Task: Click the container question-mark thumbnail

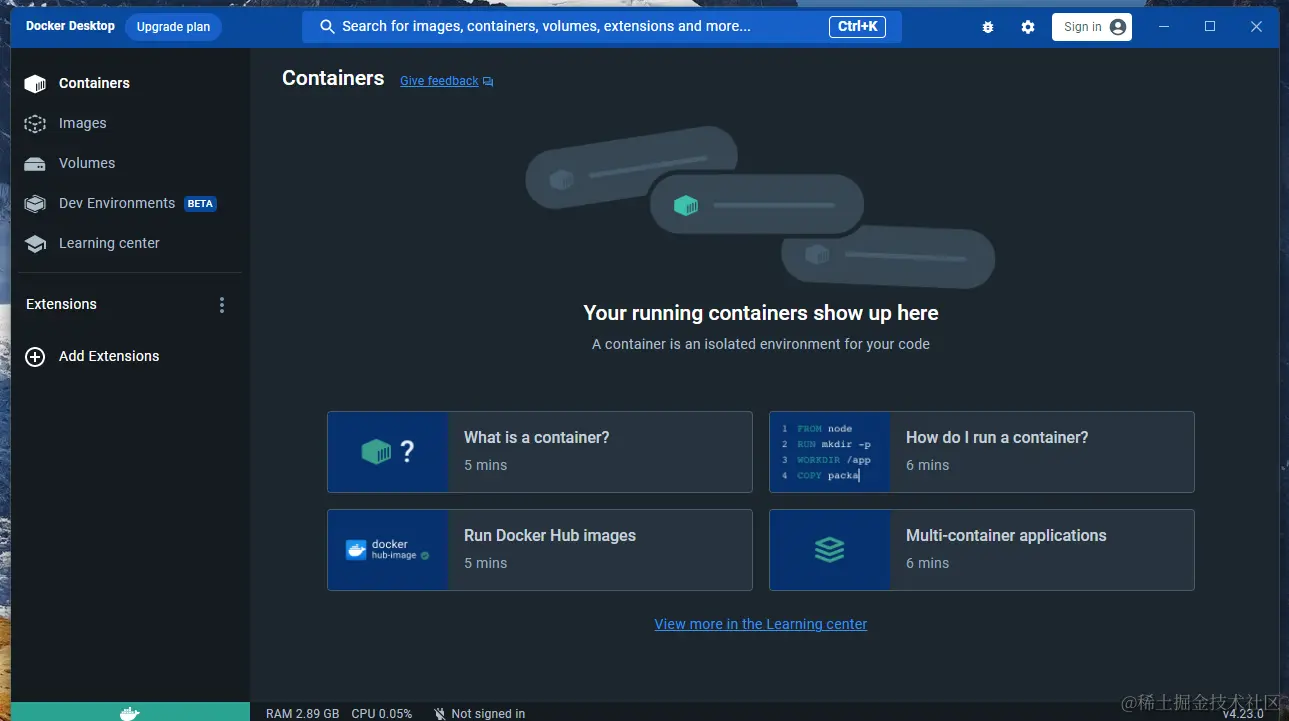Action: [388, 452]
